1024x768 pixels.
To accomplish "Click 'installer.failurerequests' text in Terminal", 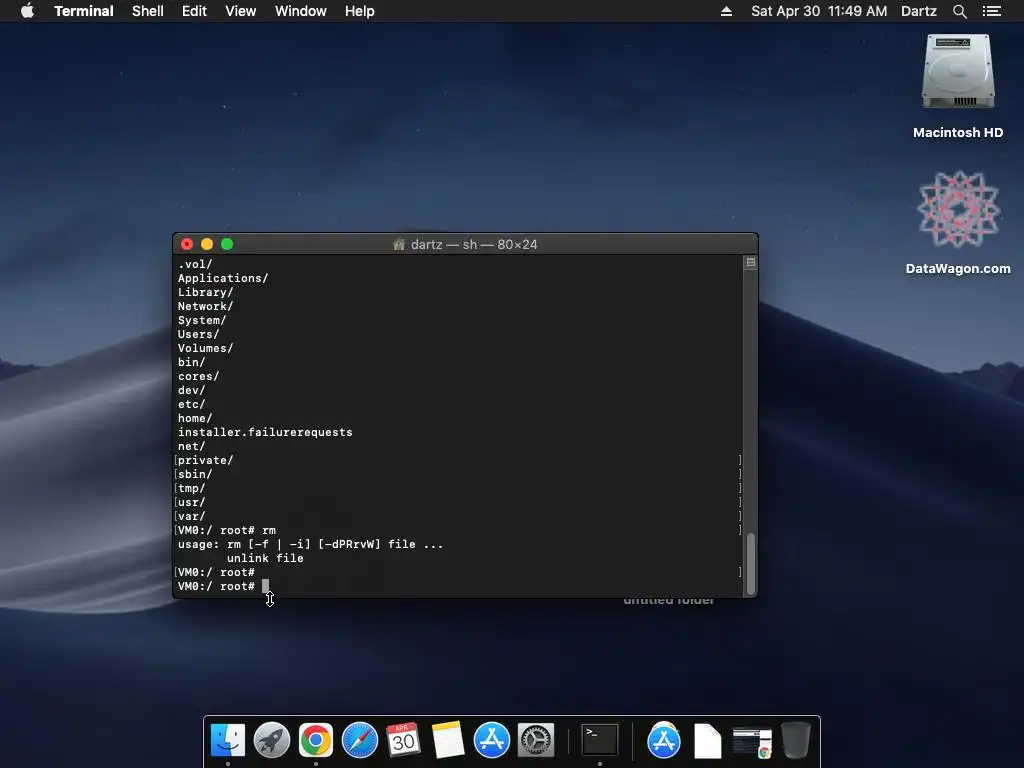I will tap(265, 432).
